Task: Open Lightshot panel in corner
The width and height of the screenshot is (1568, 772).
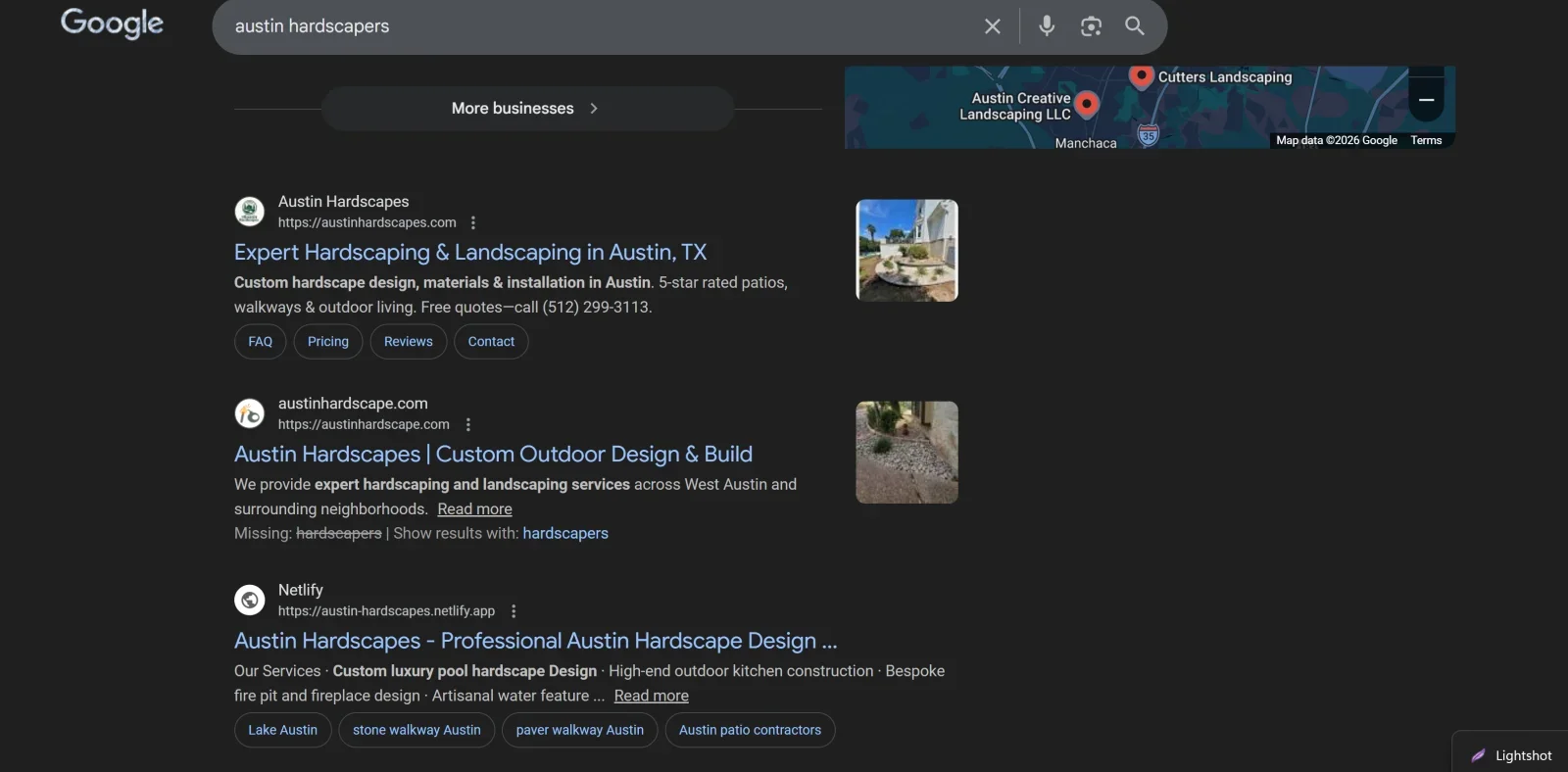Action: click(1511, 755)
